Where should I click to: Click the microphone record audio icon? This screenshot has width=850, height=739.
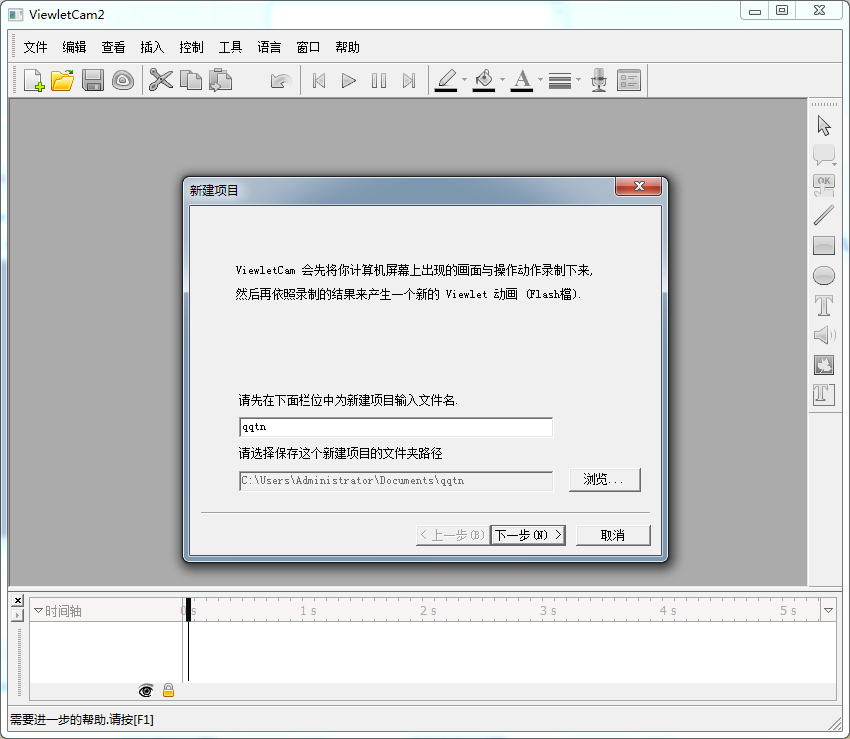coord(599,81)
